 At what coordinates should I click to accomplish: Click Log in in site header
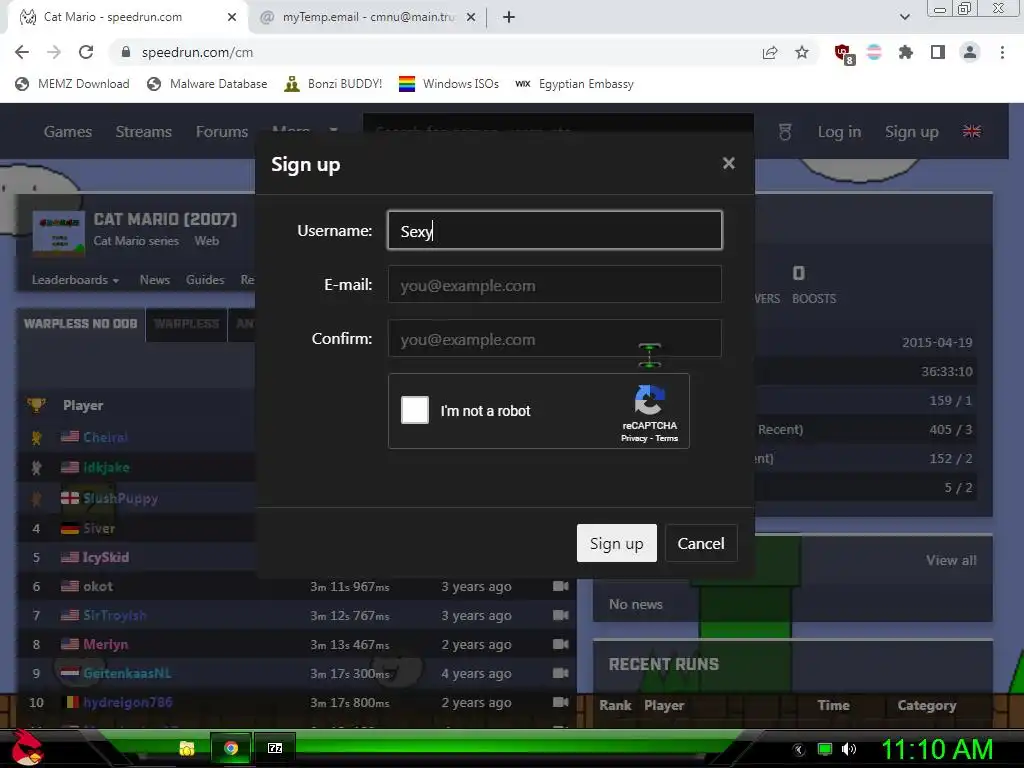(839, 131)
